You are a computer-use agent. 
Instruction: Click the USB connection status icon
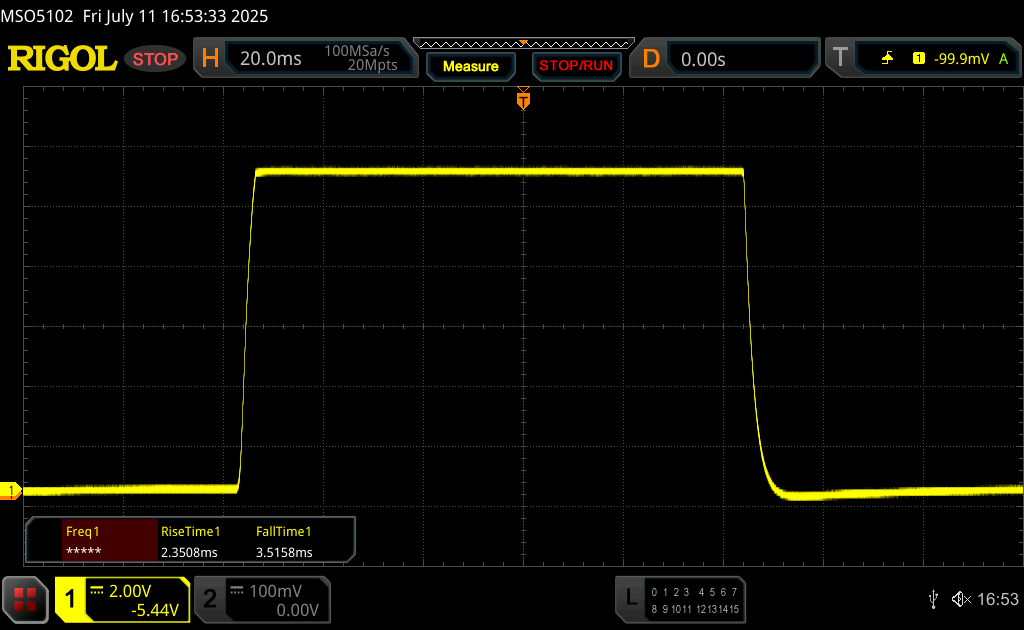coord(933,599)
